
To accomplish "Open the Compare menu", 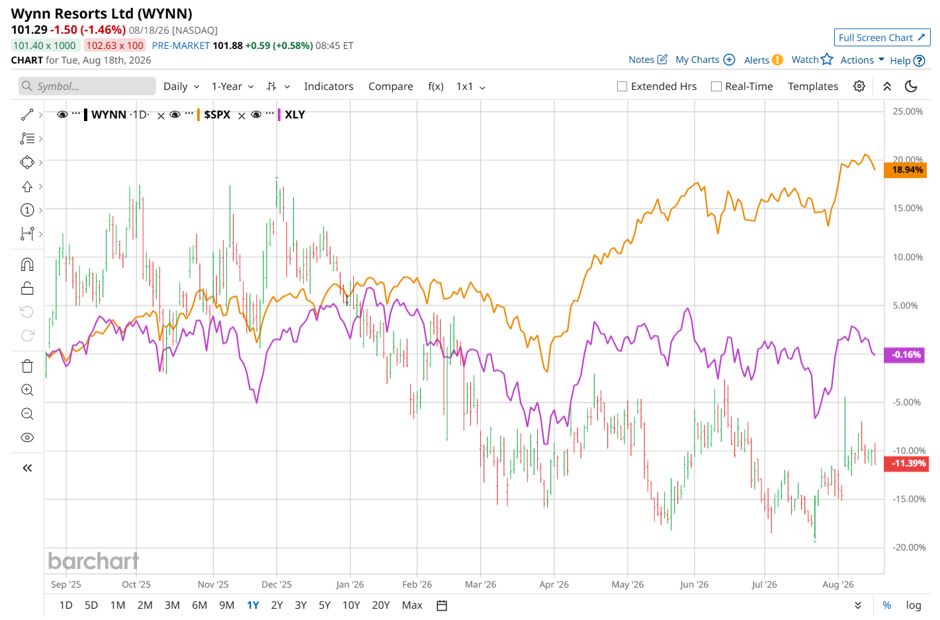I will coord(390,86).
